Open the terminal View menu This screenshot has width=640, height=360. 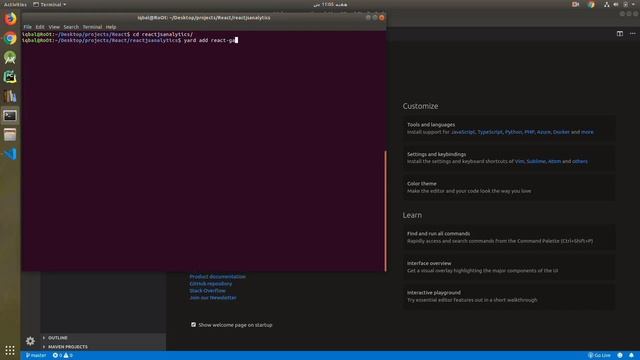click(54, 27)
